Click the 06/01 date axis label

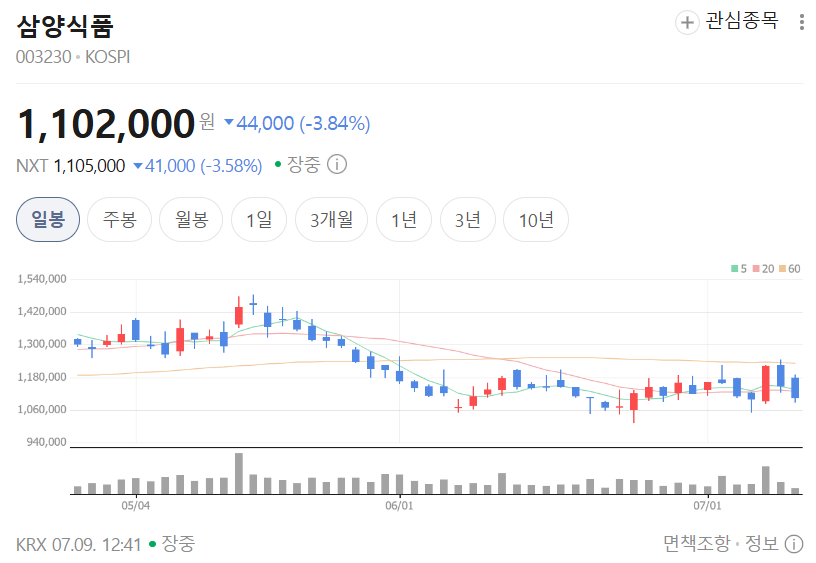click(399, 505)
